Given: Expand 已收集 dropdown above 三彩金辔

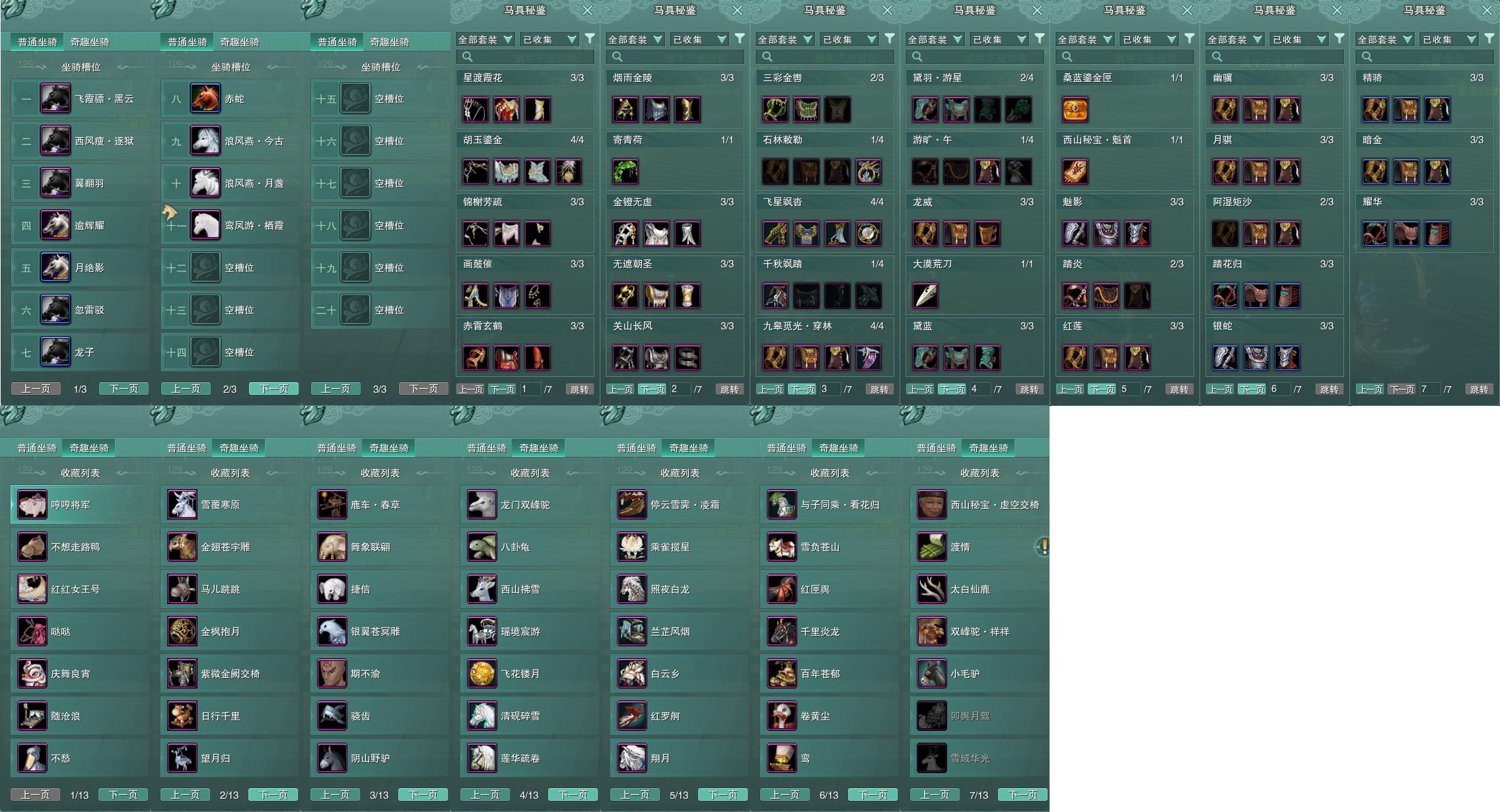Looking at the screenshot, I should 848,40.
